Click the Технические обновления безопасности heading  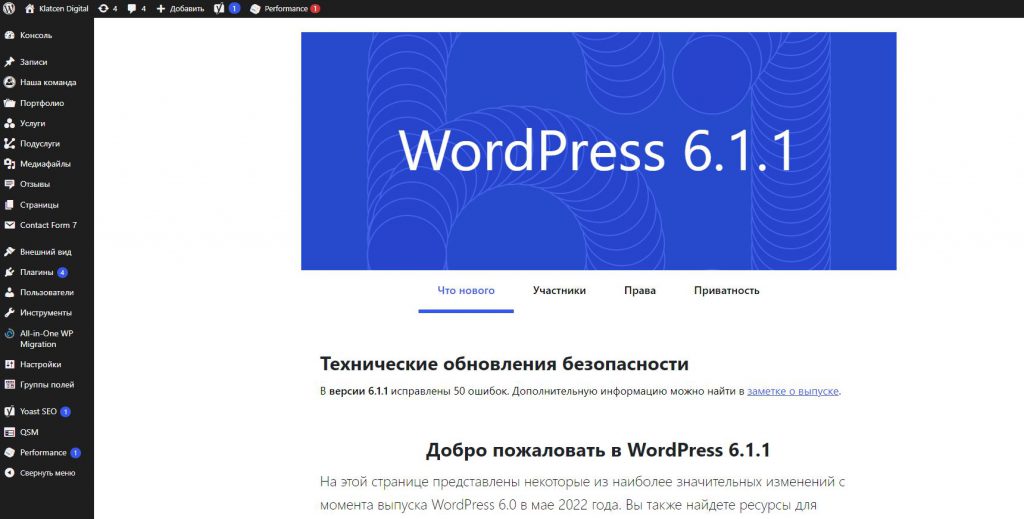pos(504,364)
